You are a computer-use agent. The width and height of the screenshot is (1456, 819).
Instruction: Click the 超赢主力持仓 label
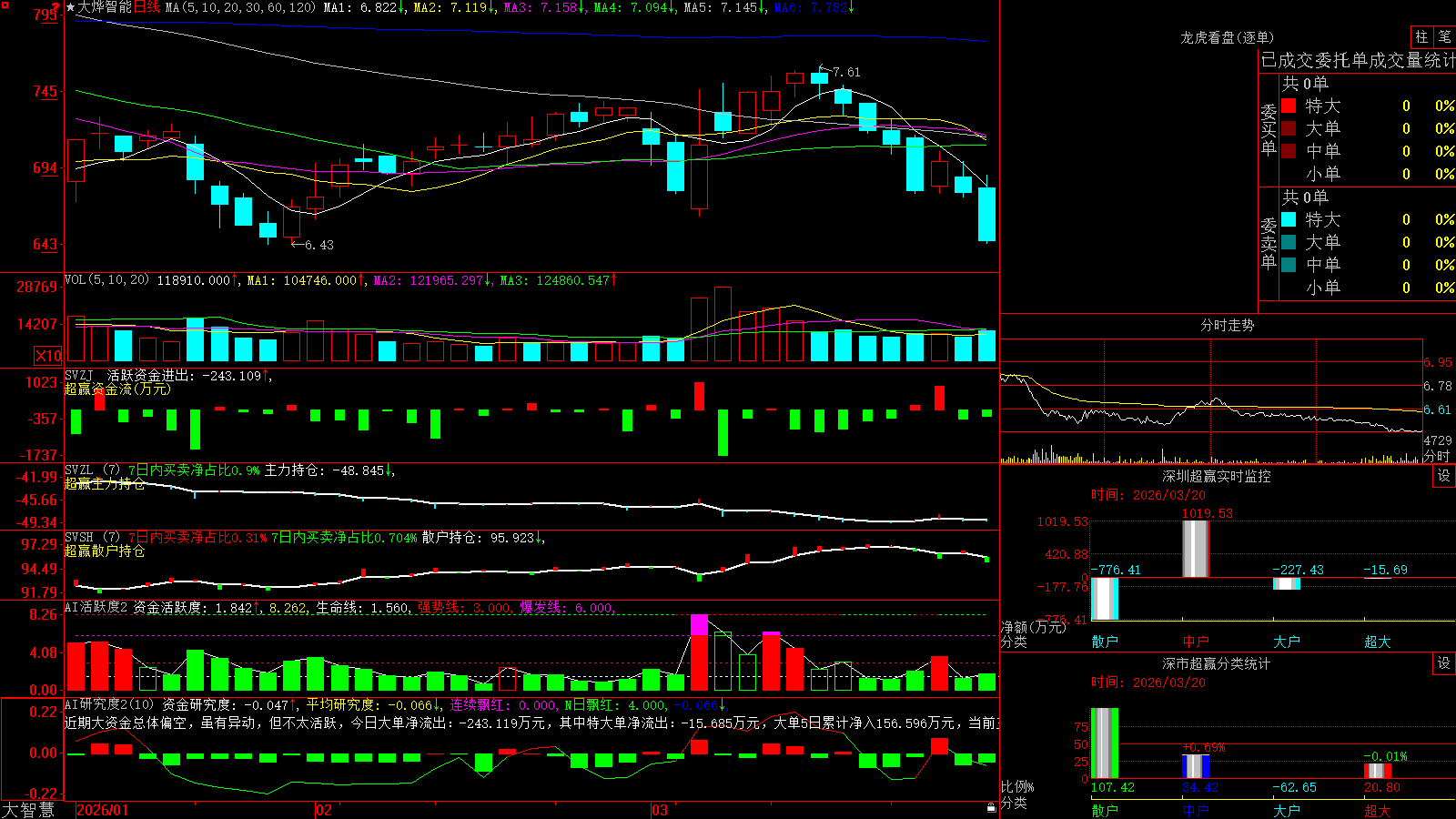(105, 483)
